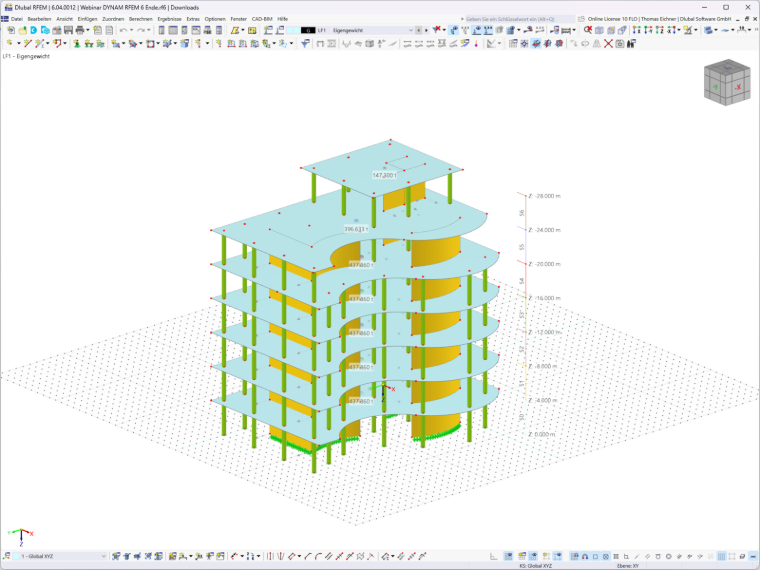Open the Berechnen menu
The width and height of the screenshot is (760, 570).
pyautogui.click(x=141, y=19)
